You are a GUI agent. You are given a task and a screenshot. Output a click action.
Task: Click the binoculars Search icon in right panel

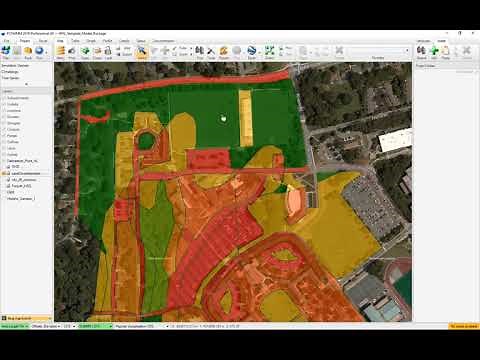(x=421, y=51)
